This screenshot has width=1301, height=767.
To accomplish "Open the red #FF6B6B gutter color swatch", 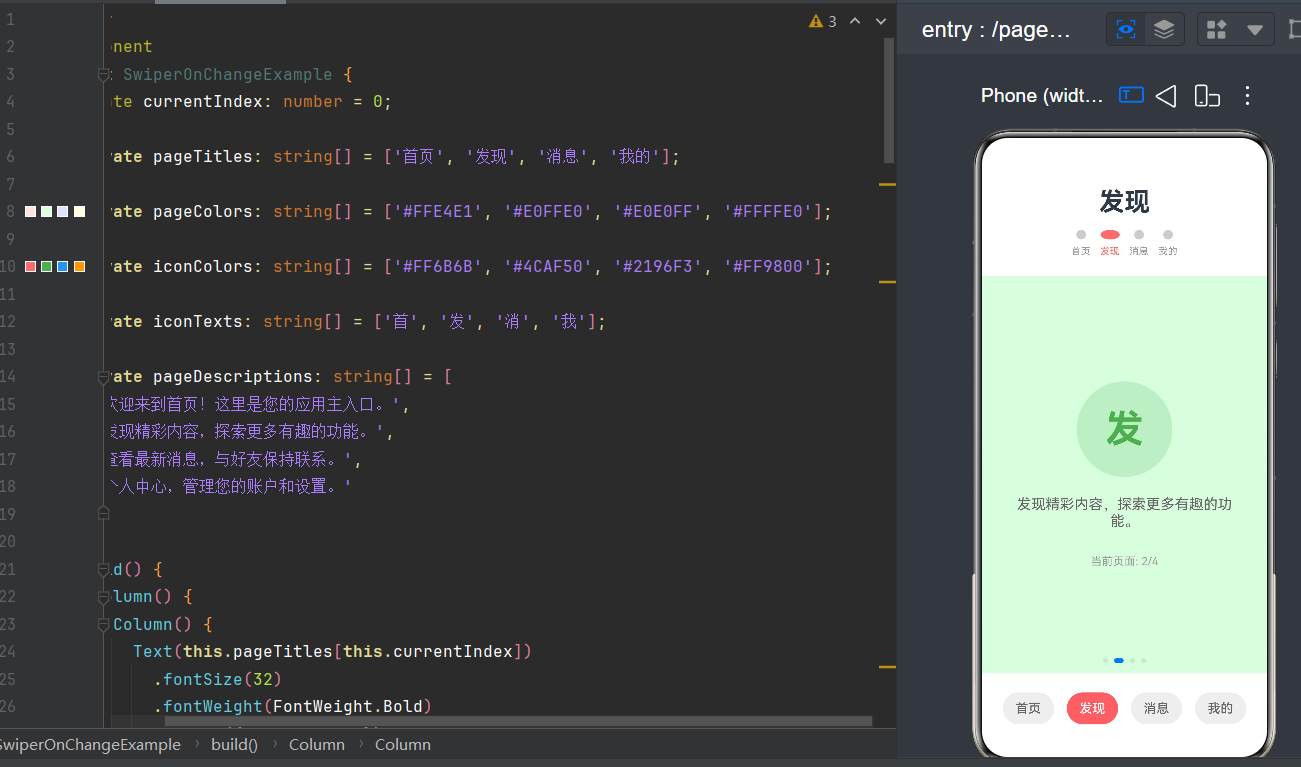I will click(x=30, y=267).
